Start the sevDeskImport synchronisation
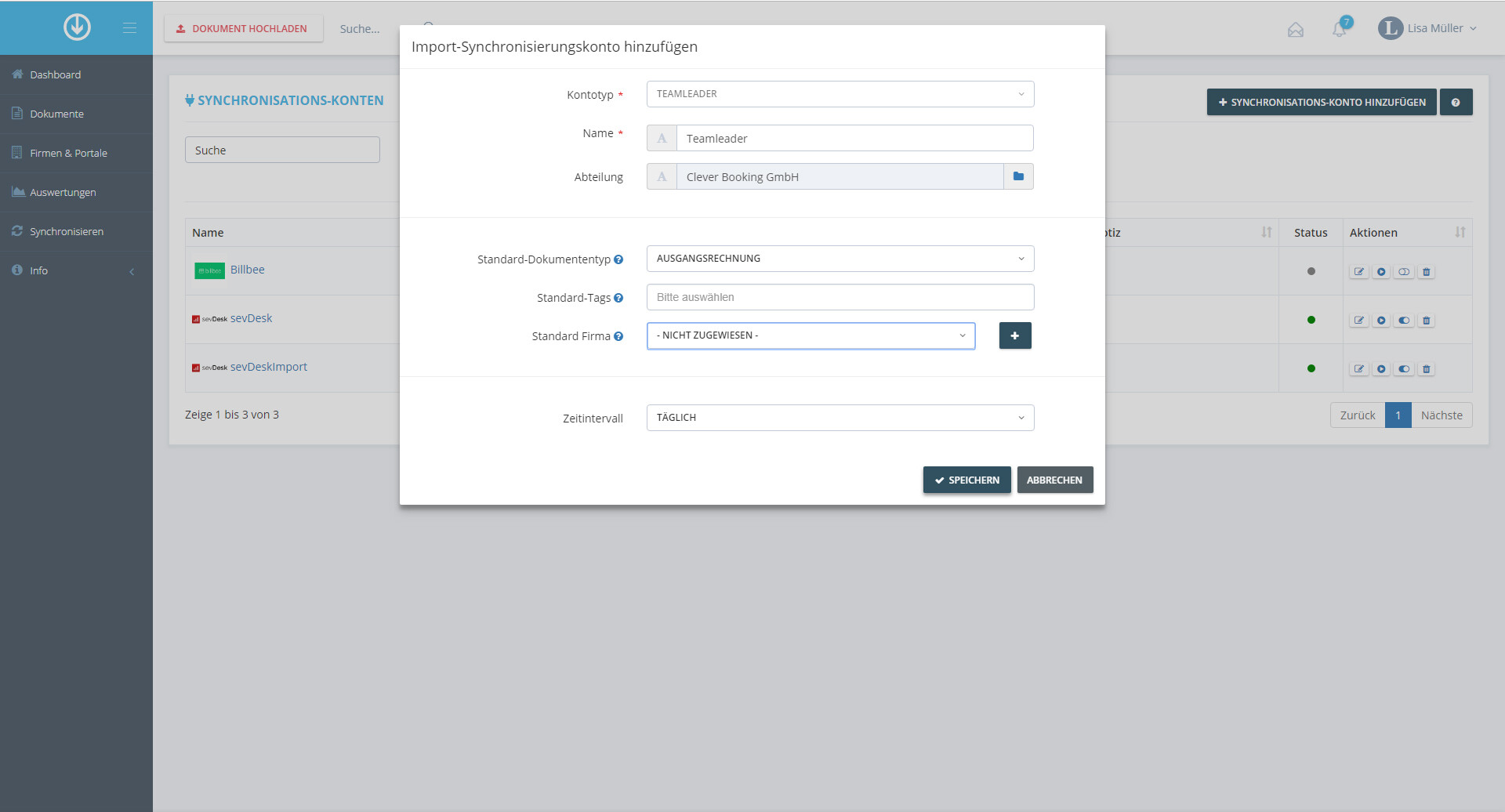This screenshot has height=812, width=1505. pos(1381,369)
